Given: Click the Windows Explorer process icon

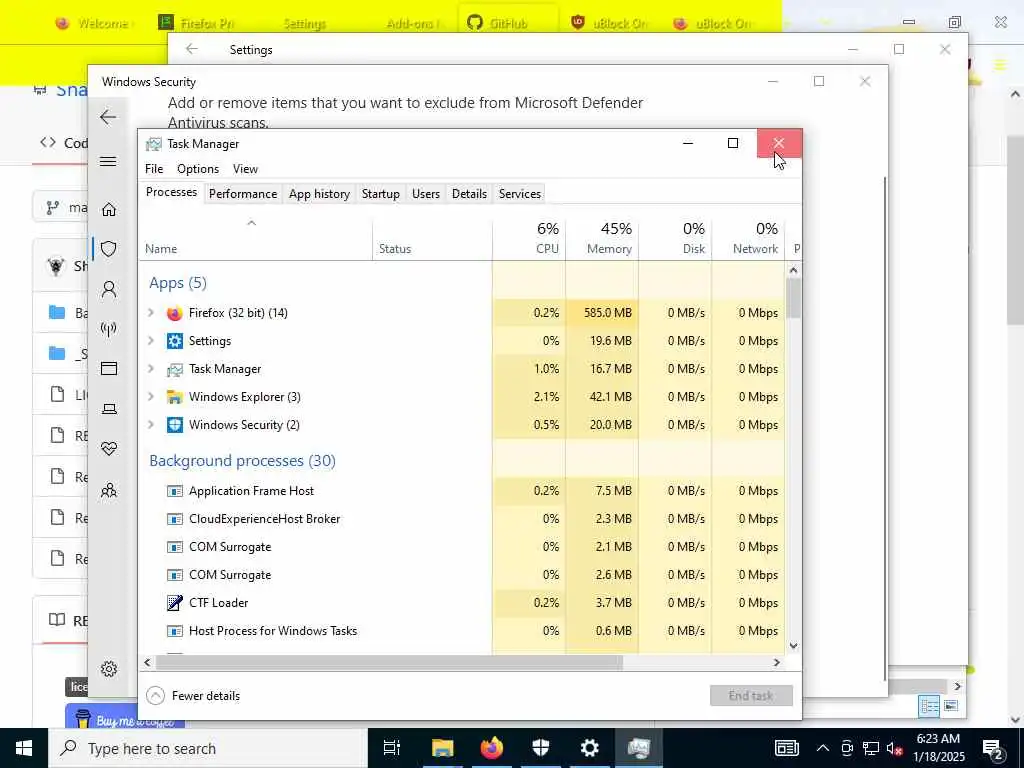Looking at the screenshot, I should click(174, 397).
